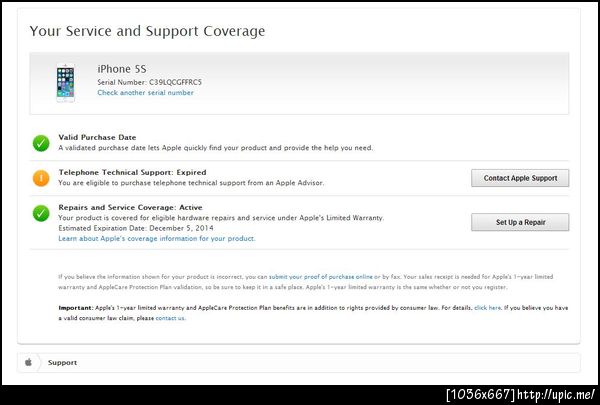Image resolution: width=600 pixels, height=405 pixels.
Task: Click the orange warning icon for Telephone Support
Action: coord(41,178)
